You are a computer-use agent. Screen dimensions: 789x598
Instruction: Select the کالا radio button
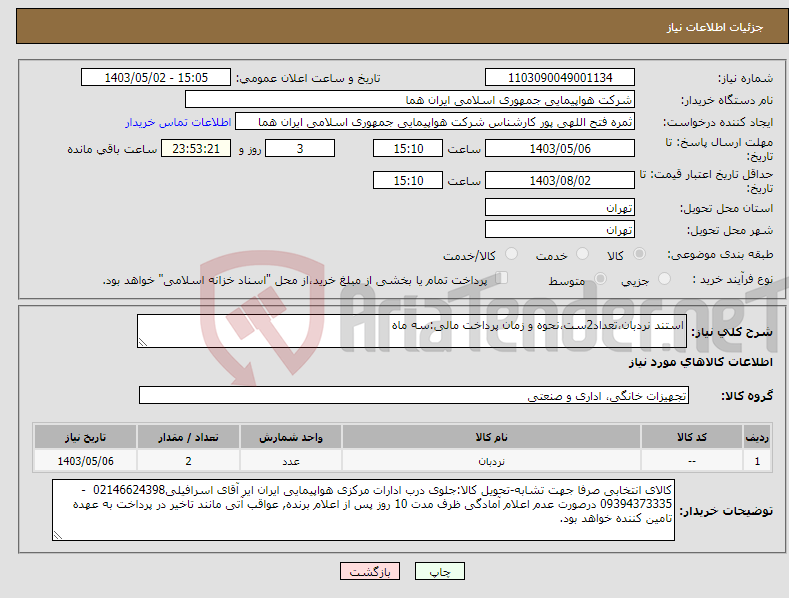click(x=639, y=254)
